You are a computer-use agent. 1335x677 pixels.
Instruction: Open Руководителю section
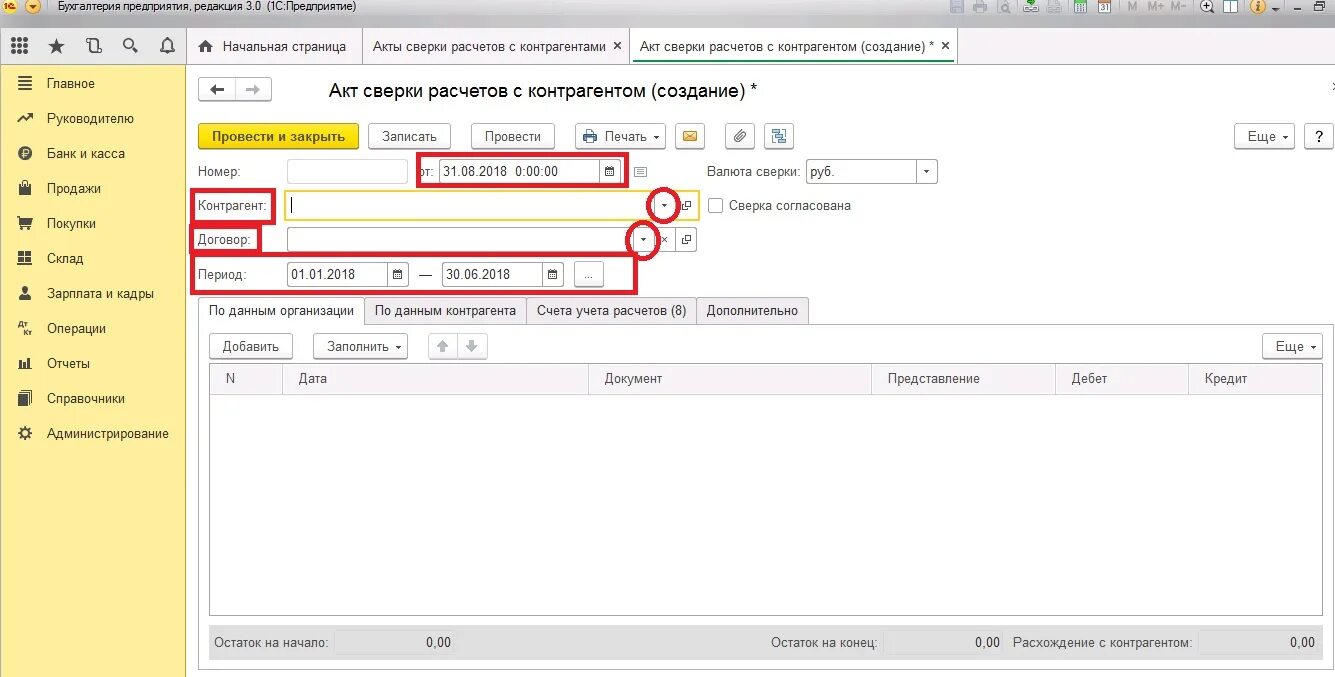point(93,119)
